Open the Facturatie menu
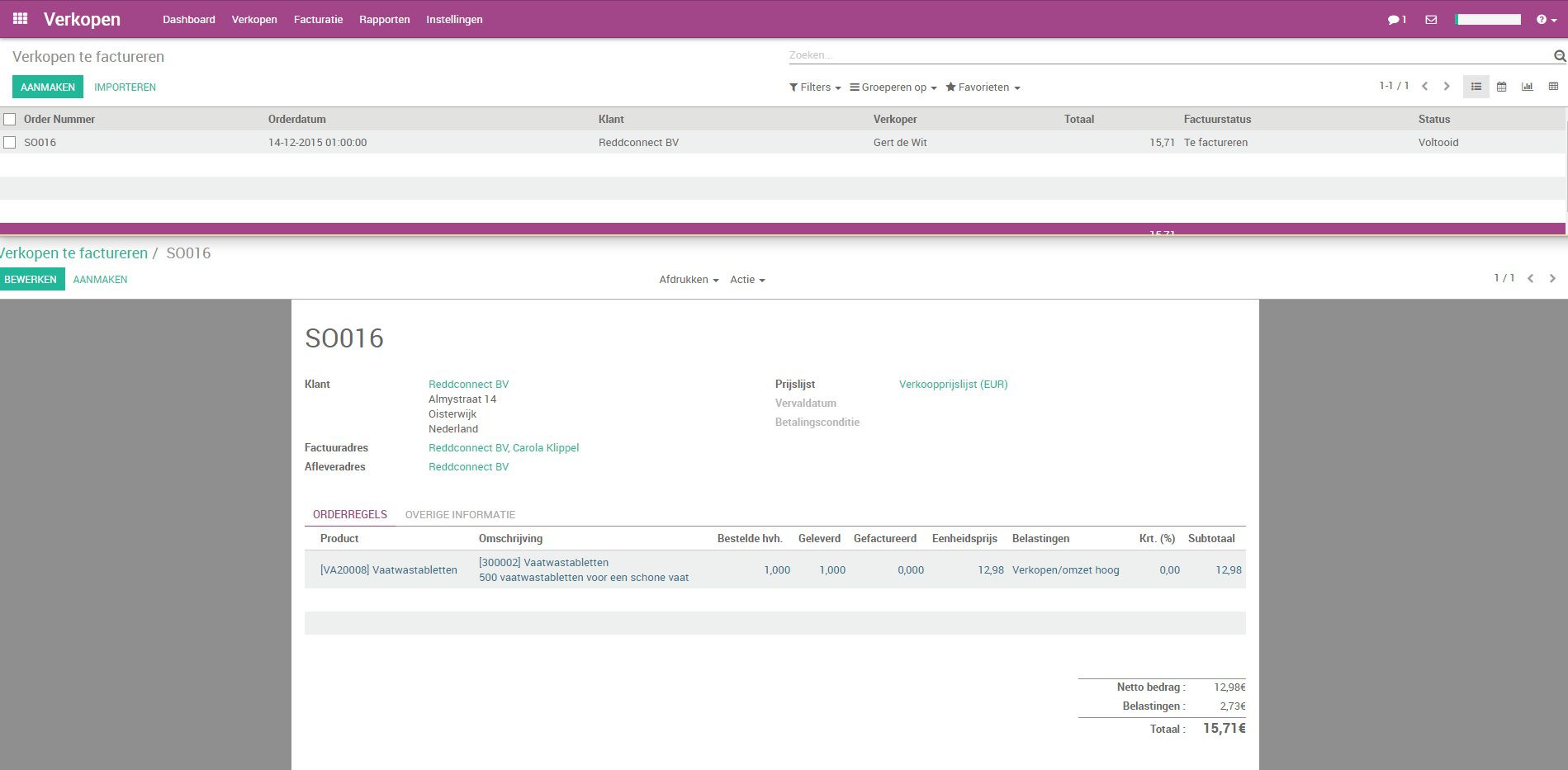Image resolution: width=1568 pixels, height=770 pixels. click(317, 19)
